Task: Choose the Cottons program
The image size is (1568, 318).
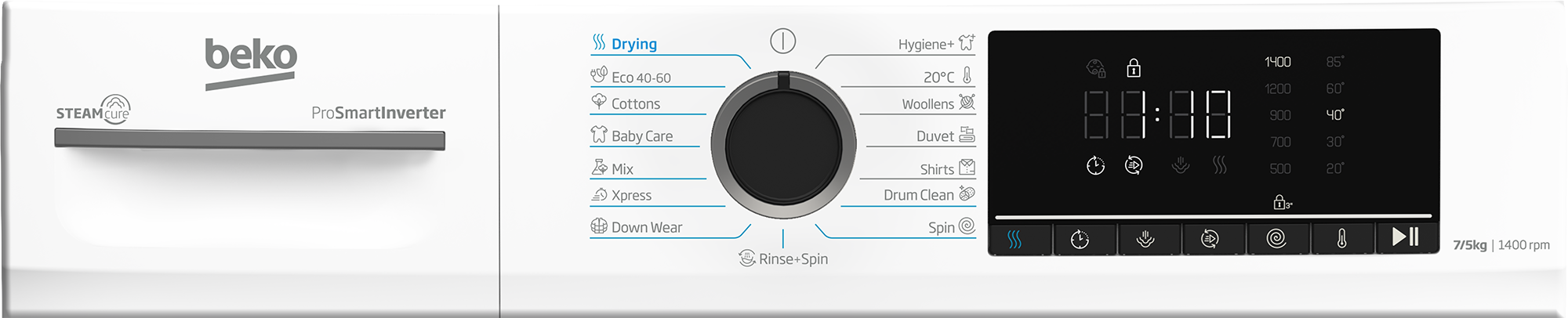Action: coord(635,103)
